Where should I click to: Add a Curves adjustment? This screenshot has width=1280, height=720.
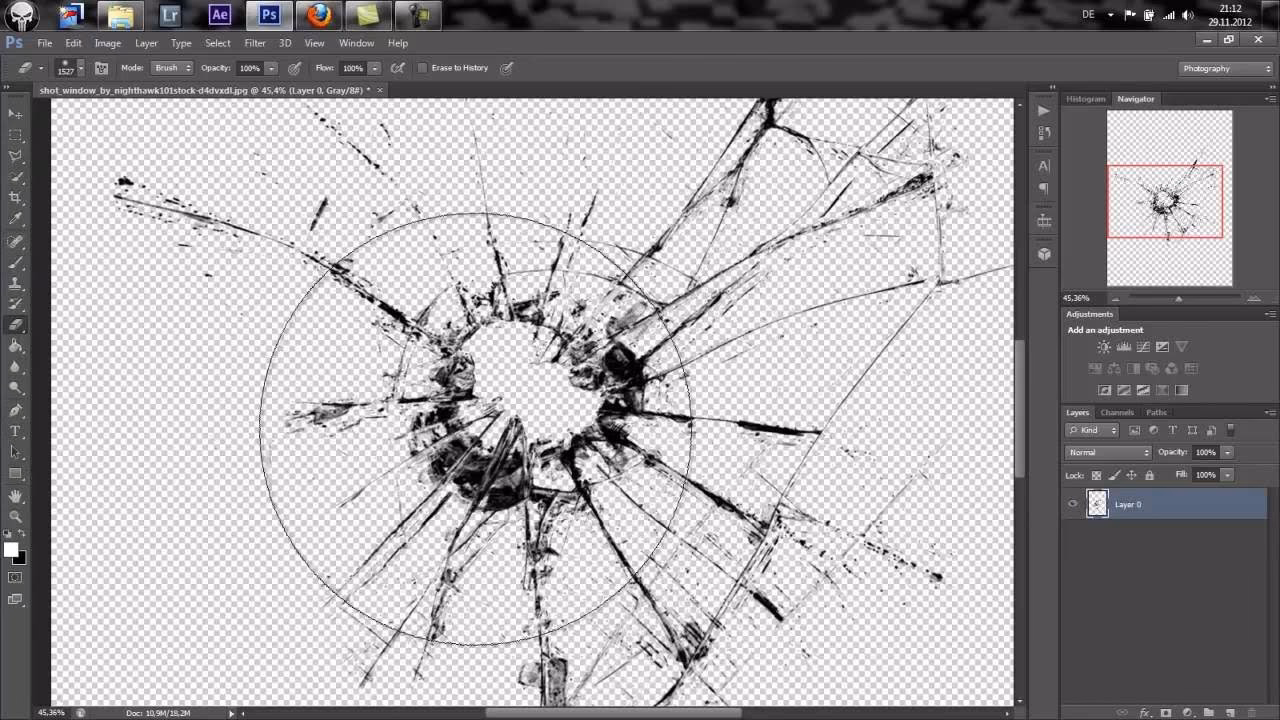coord(1143,347)
